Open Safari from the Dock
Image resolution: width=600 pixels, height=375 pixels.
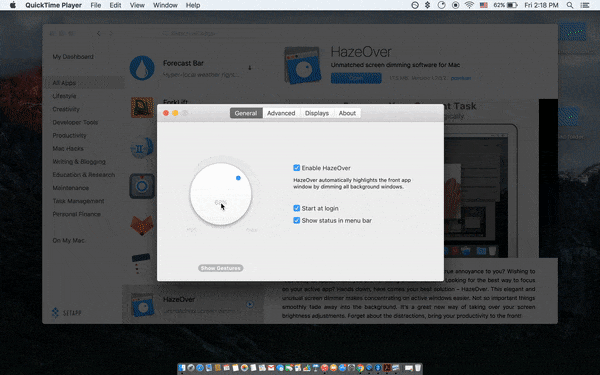tap(200, 368)
